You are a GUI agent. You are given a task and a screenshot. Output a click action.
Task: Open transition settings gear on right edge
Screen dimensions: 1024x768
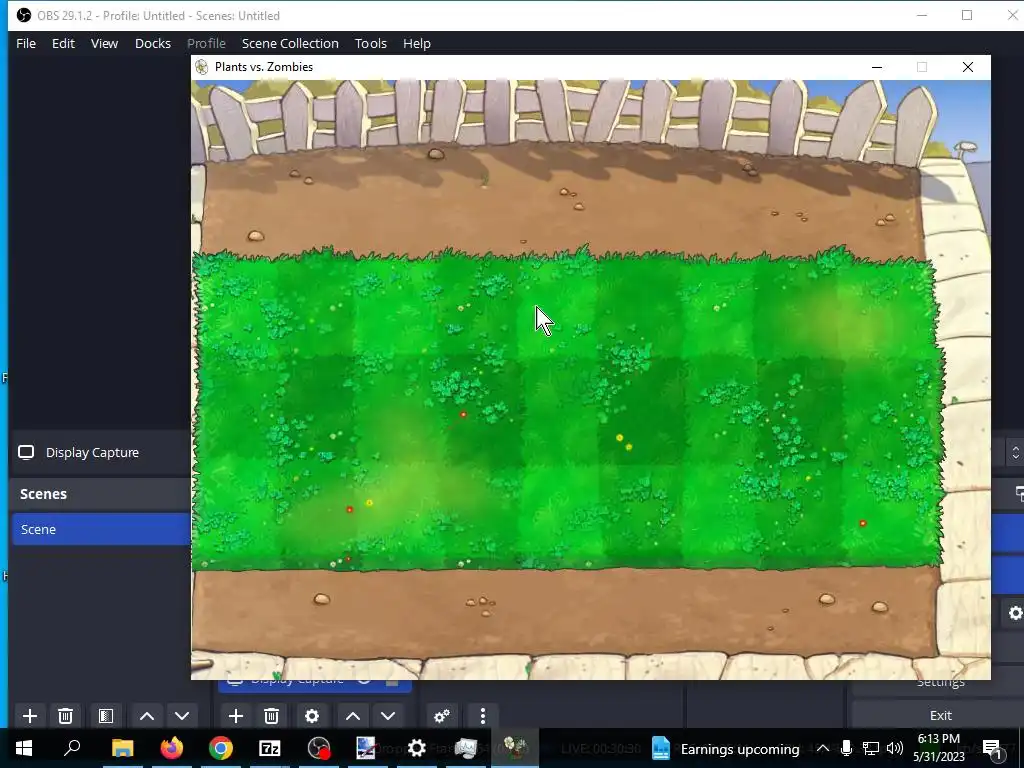1015,613
